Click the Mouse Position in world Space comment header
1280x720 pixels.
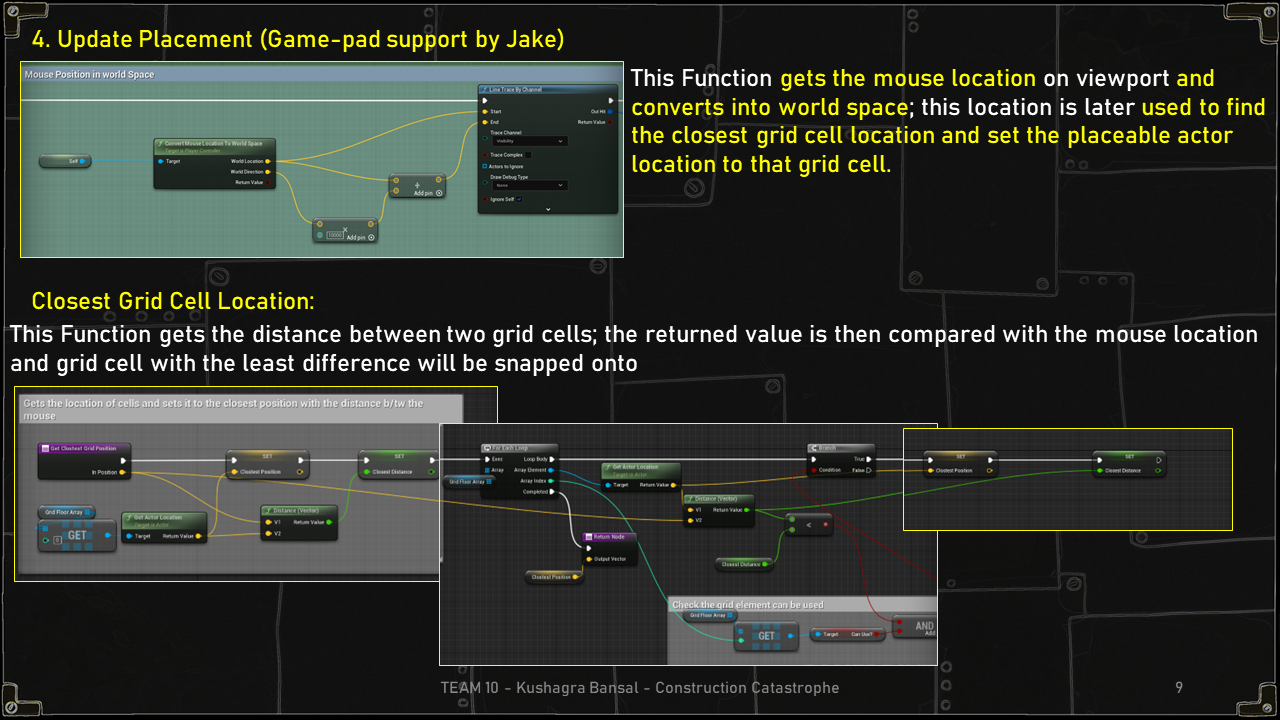(90, 75)
